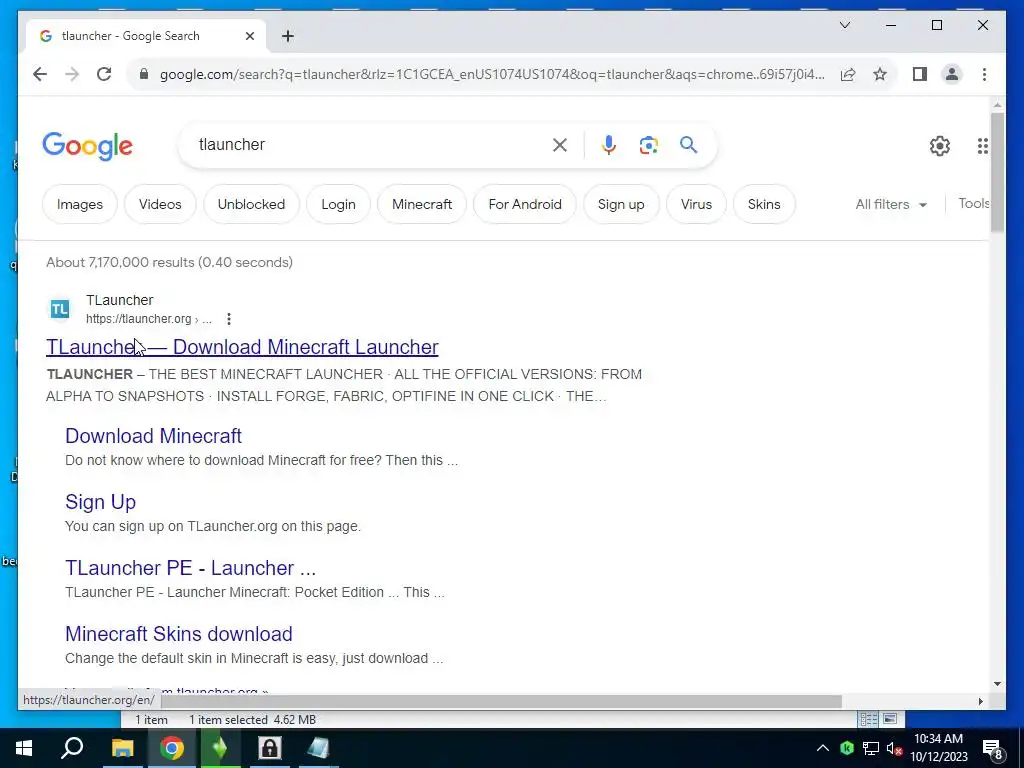Select the Minecraft filter chip
This screenshot has height=768, width=1024.
point(422,204)
